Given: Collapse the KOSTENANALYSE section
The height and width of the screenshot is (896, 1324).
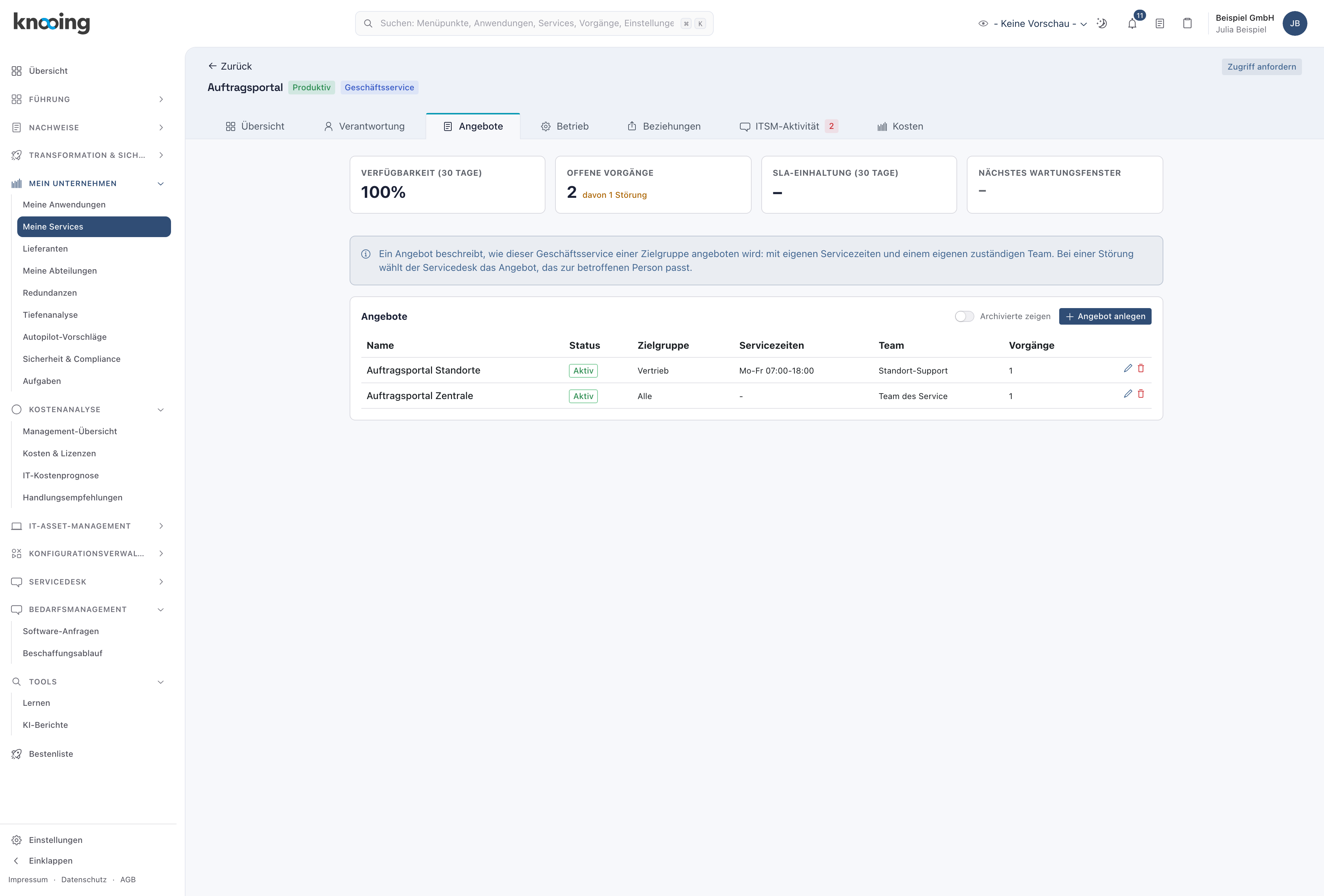Looking at the screenshot, I should pos(88,409).
